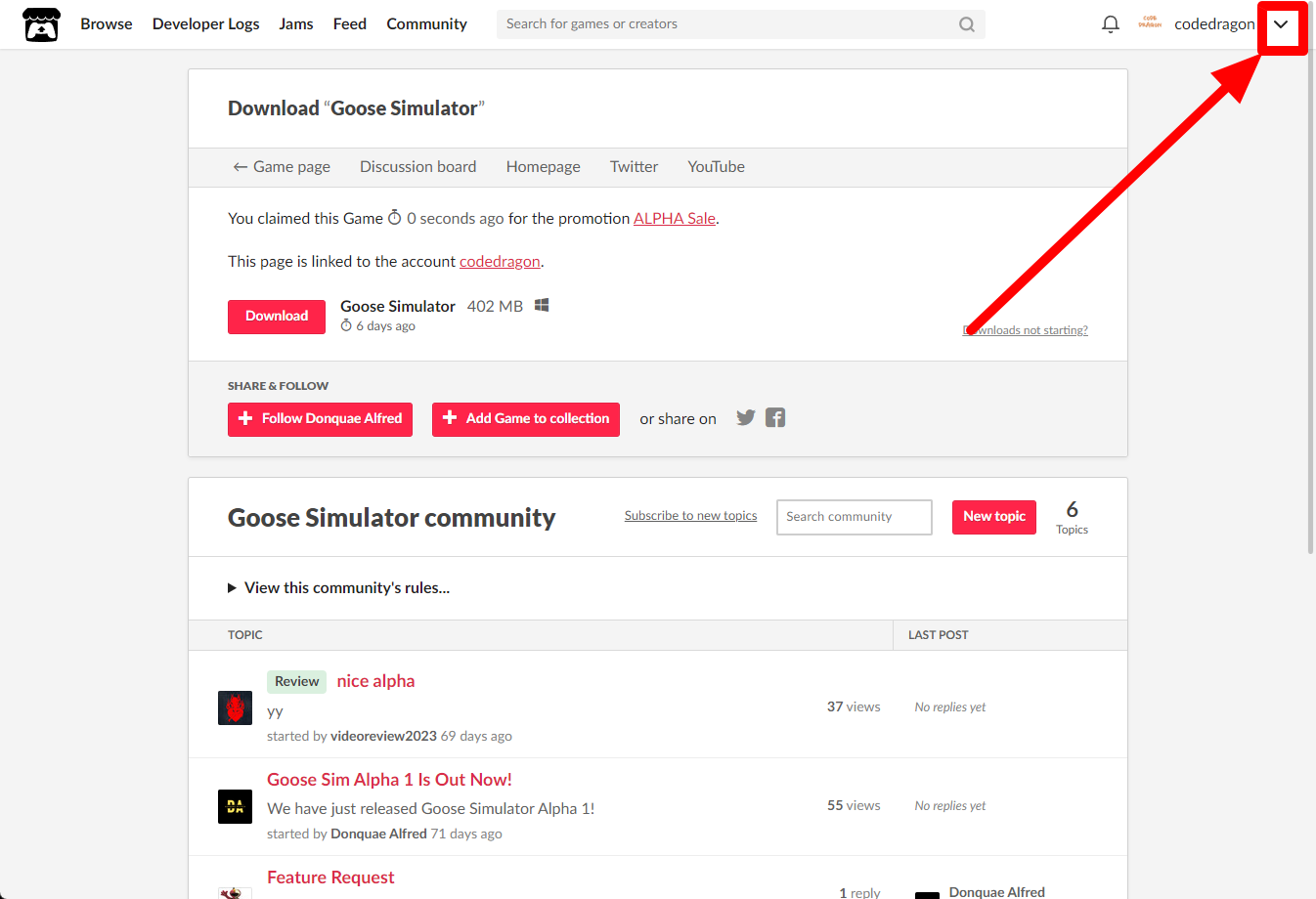
Task: Click the 6 Topics counter
Action: [x=1072, y=517]
